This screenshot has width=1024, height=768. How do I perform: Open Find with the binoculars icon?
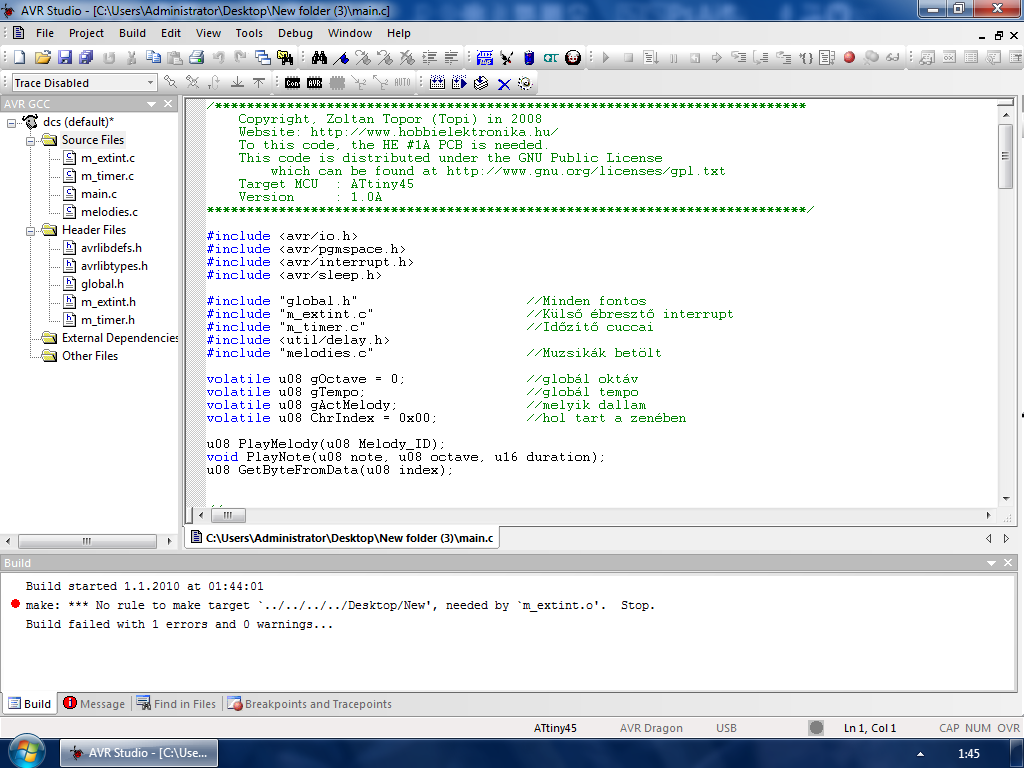click(319, 57)
